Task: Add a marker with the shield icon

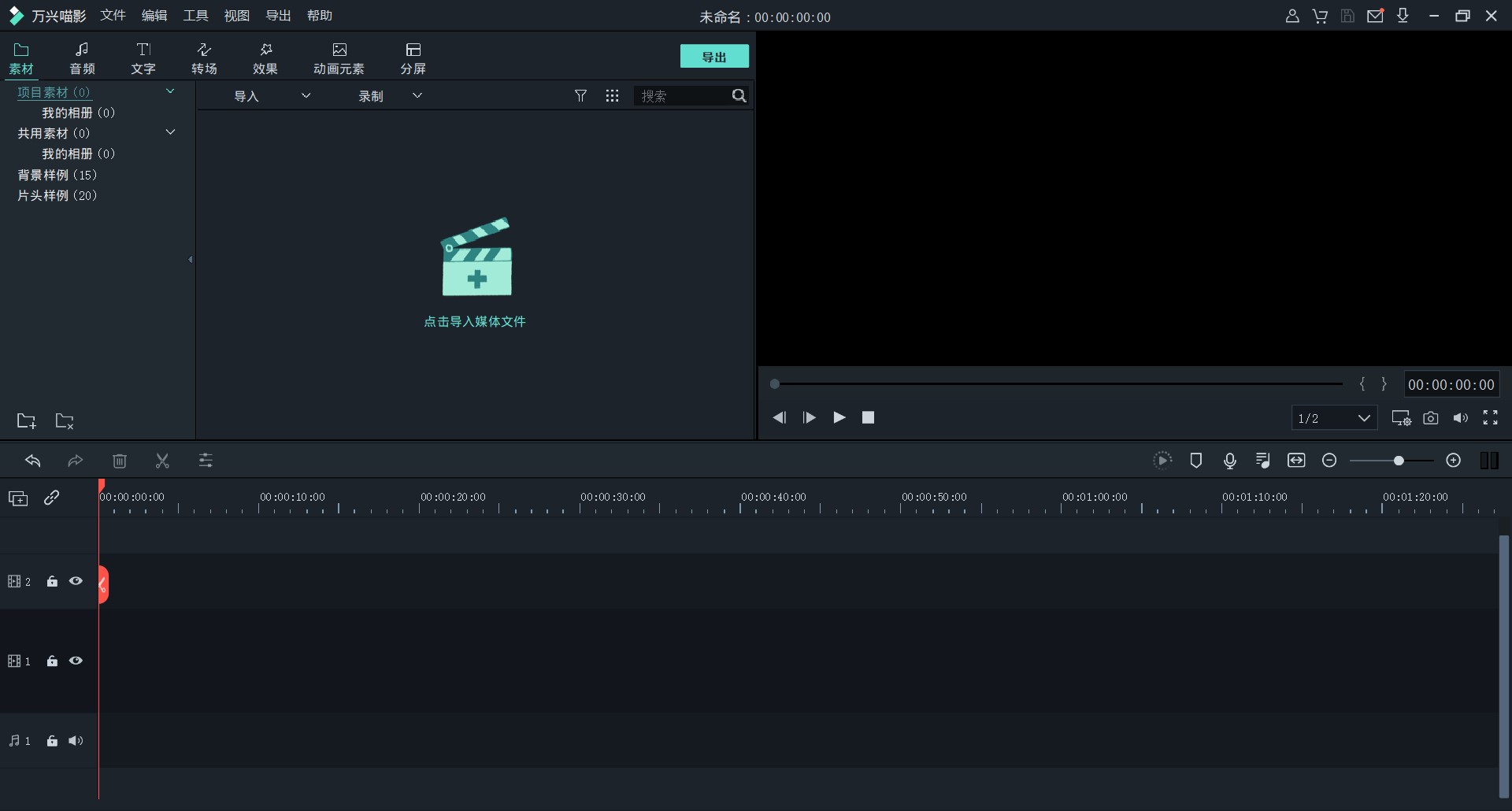Action: (x=1195, y=461)
